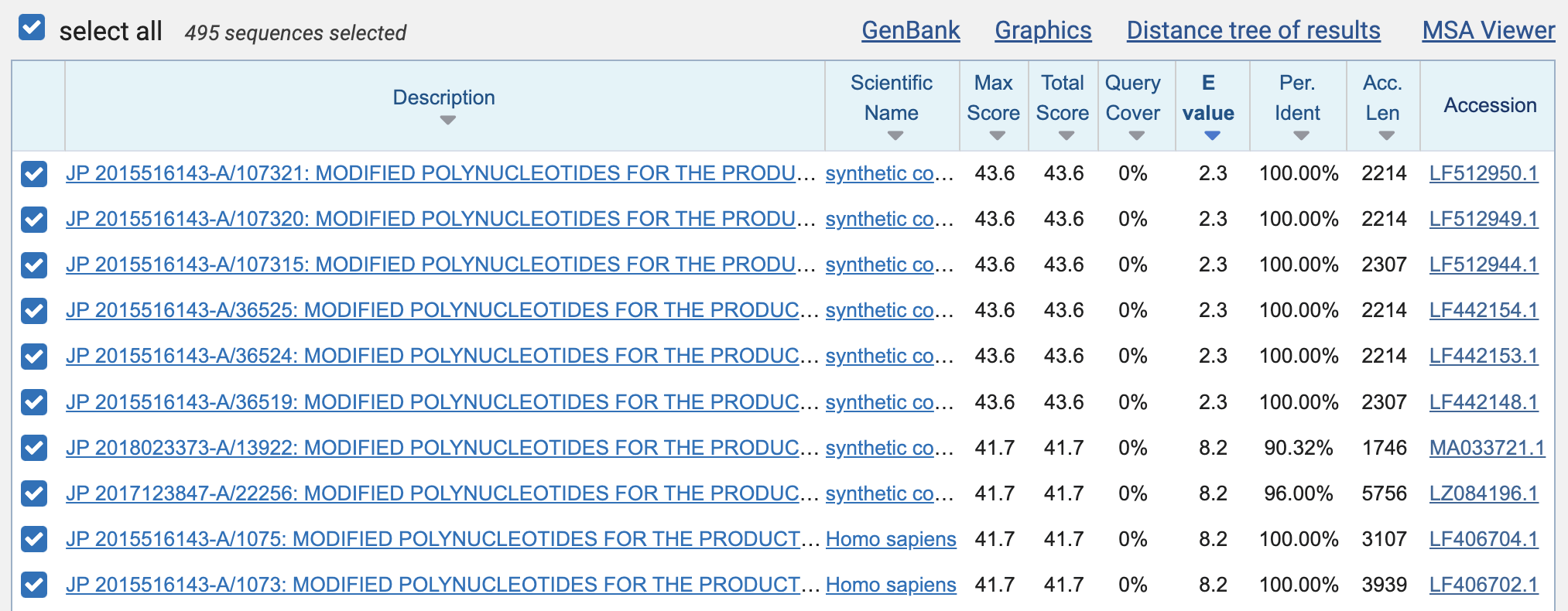Open the Graphics view
The image size is (1568, 611).
coord(1042,31)
